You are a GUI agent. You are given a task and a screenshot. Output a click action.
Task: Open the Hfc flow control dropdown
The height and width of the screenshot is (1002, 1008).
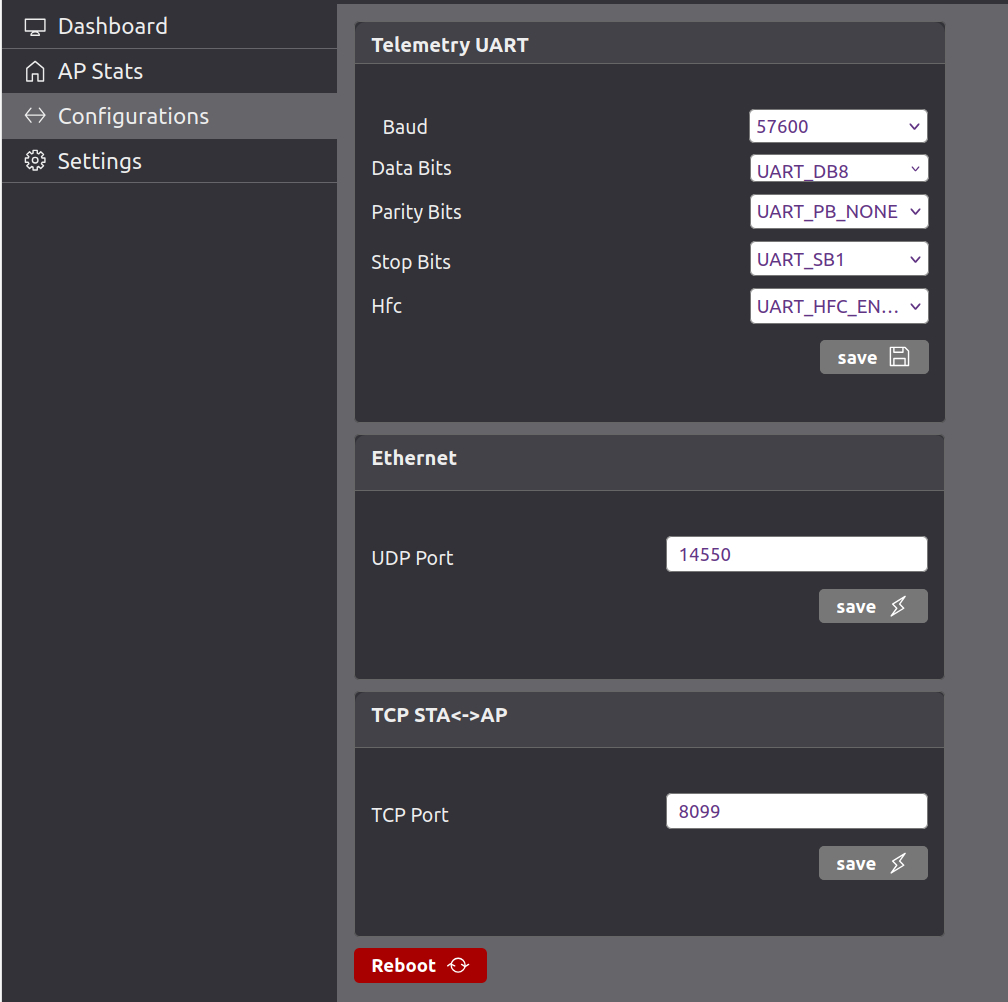pyautogui.click(x=838, y=307)
